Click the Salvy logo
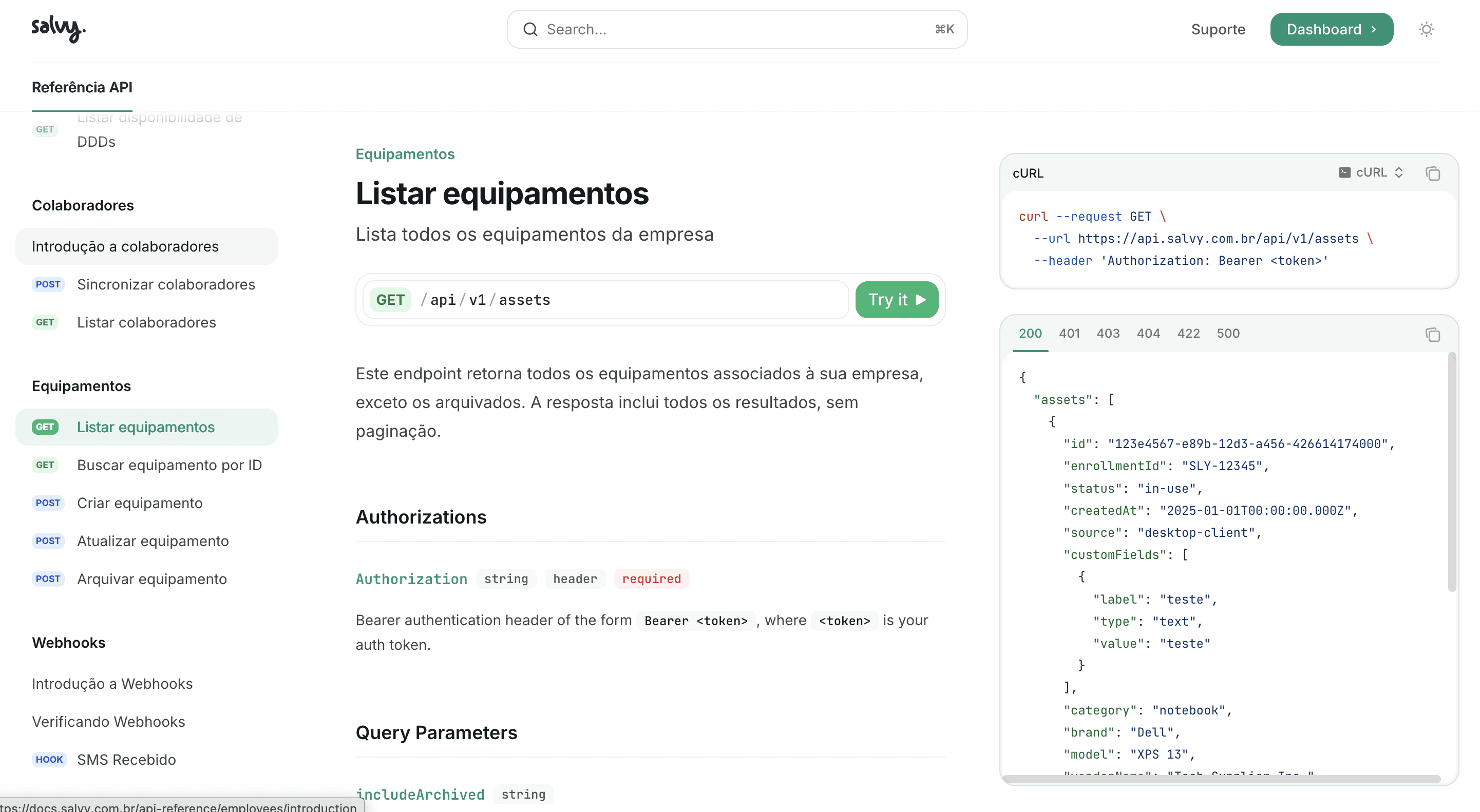Screen dimensions: 1480x812 (58, 29)
